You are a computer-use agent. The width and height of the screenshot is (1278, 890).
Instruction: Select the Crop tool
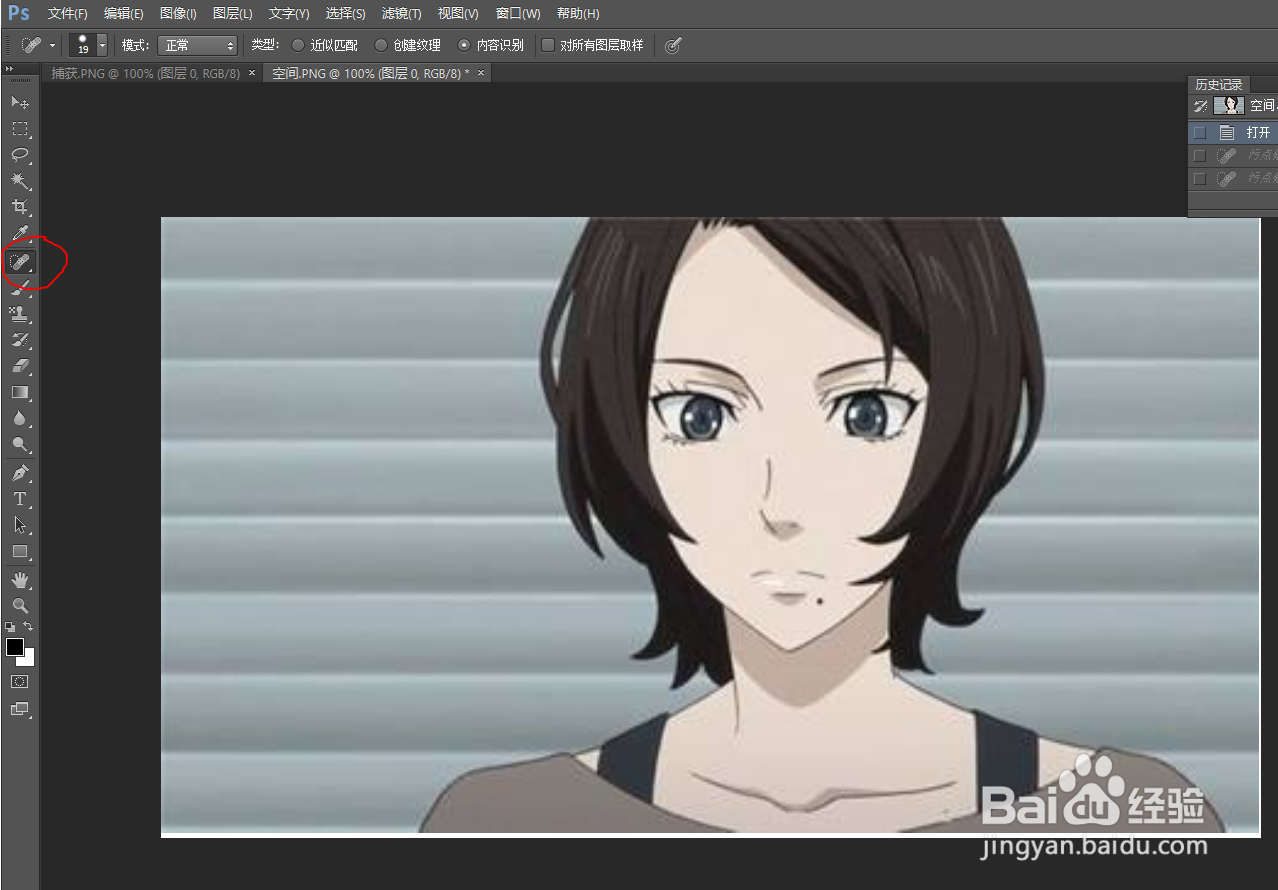(x=19, y=207)
